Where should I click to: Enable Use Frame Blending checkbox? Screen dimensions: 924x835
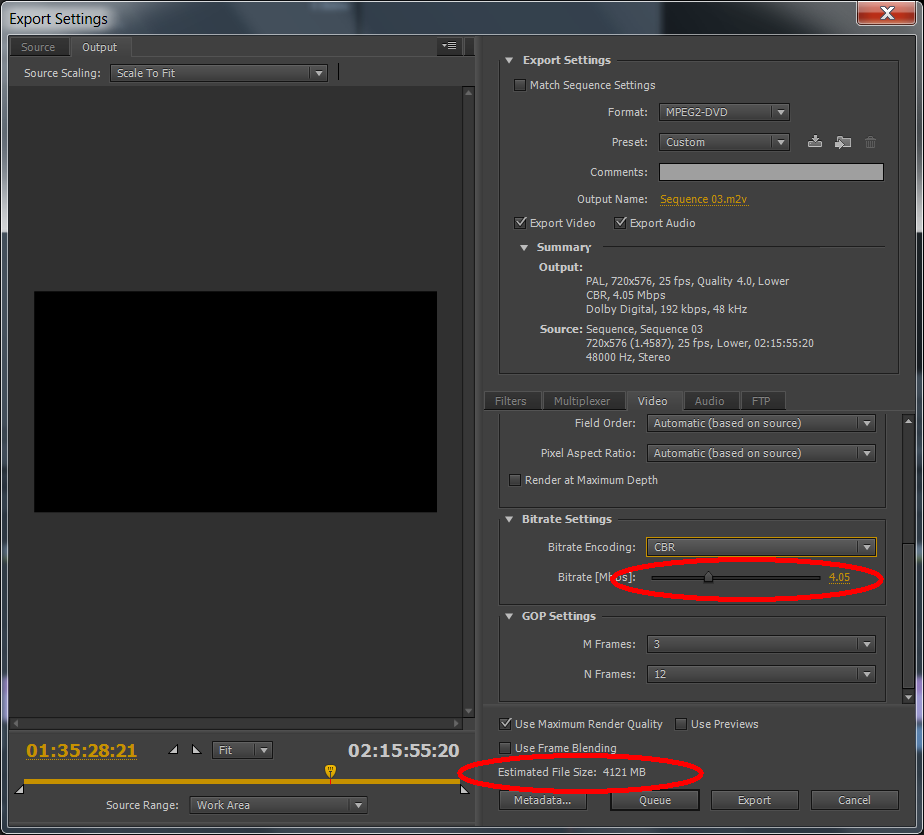click(x=505, y=748)
